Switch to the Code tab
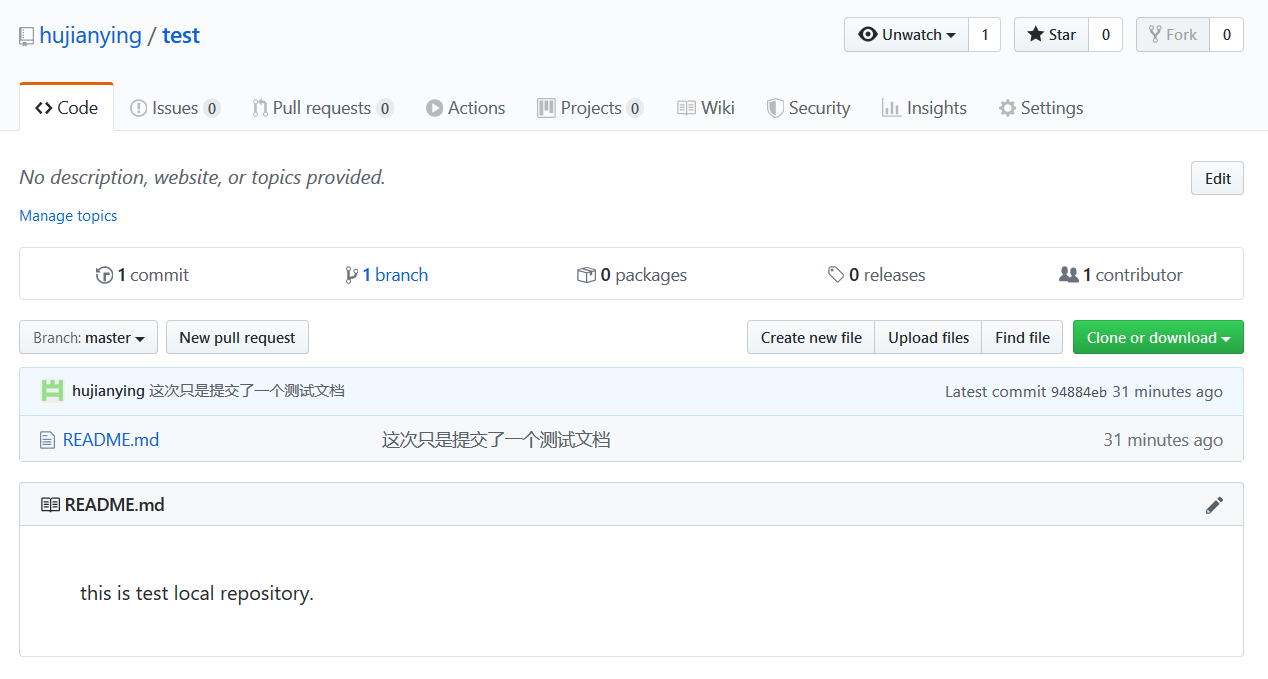This screenshot has height=679, width=1268. (x=66, y=108)
